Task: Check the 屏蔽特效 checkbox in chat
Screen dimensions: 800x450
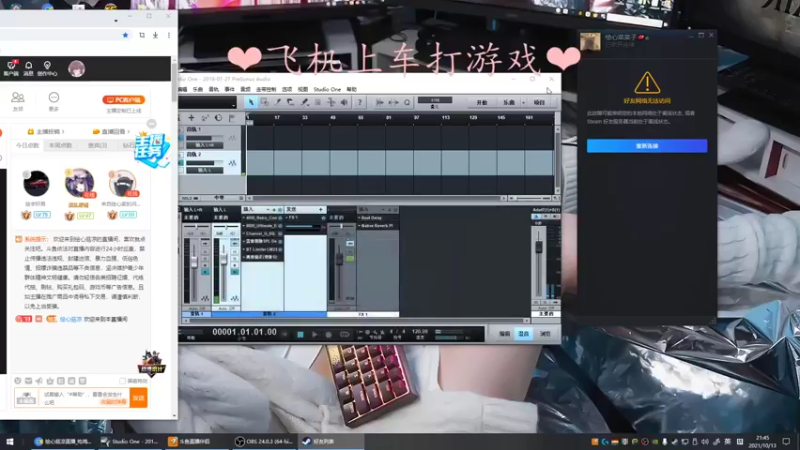Action: pos(122,381)
